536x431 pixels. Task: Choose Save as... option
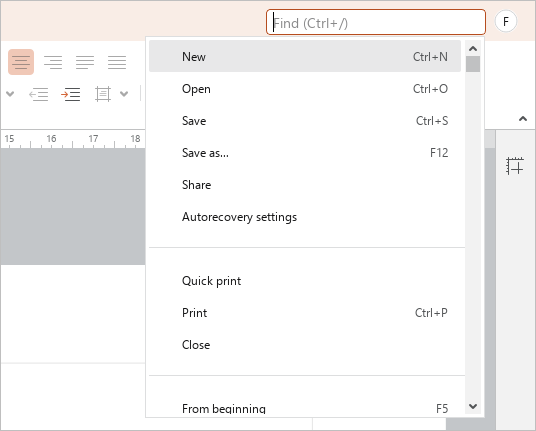click(x=305, y=152)
